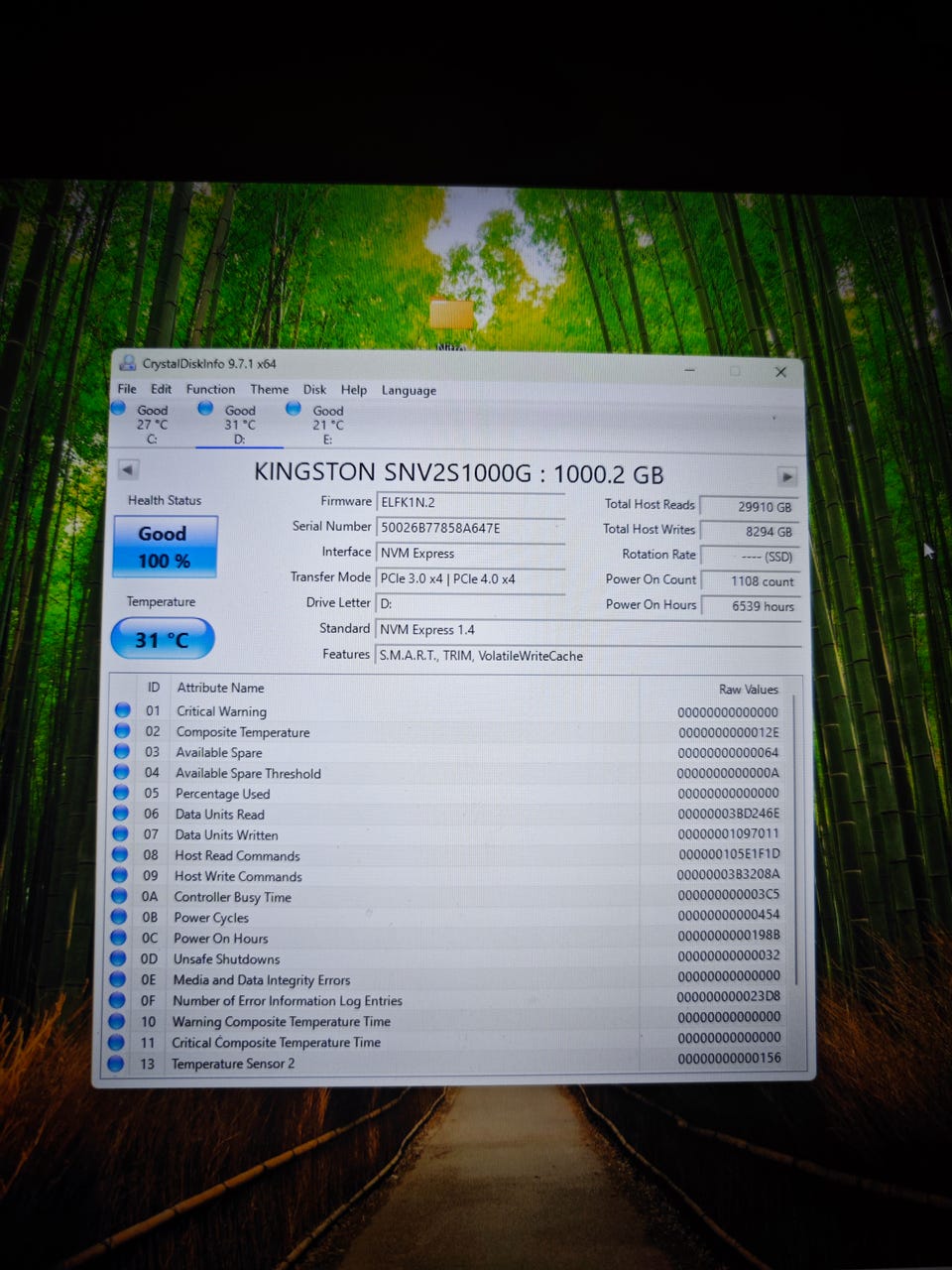Click status icon for Available Spare Threshold
This screenshot has width=952, height=1270.
coord(121,772)
